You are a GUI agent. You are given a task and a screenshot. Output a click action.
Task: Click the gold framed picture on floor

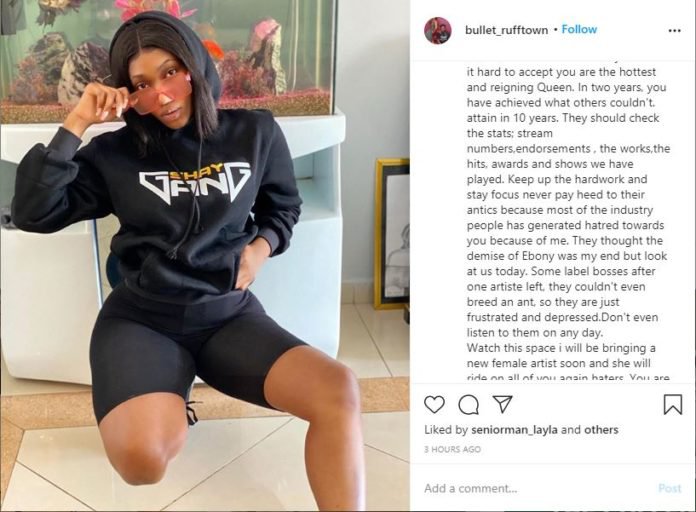[392, 234]
